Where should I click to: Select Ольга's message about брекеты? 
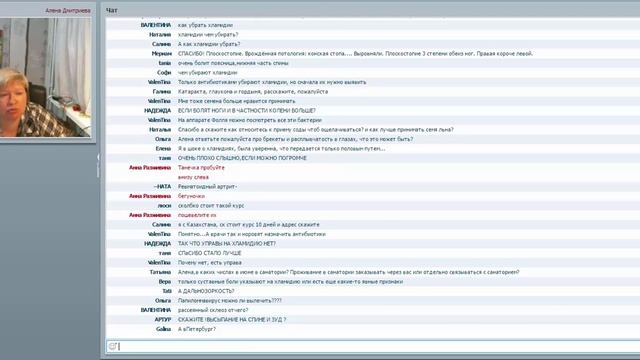pyautogui.click(x=295, y=139)
